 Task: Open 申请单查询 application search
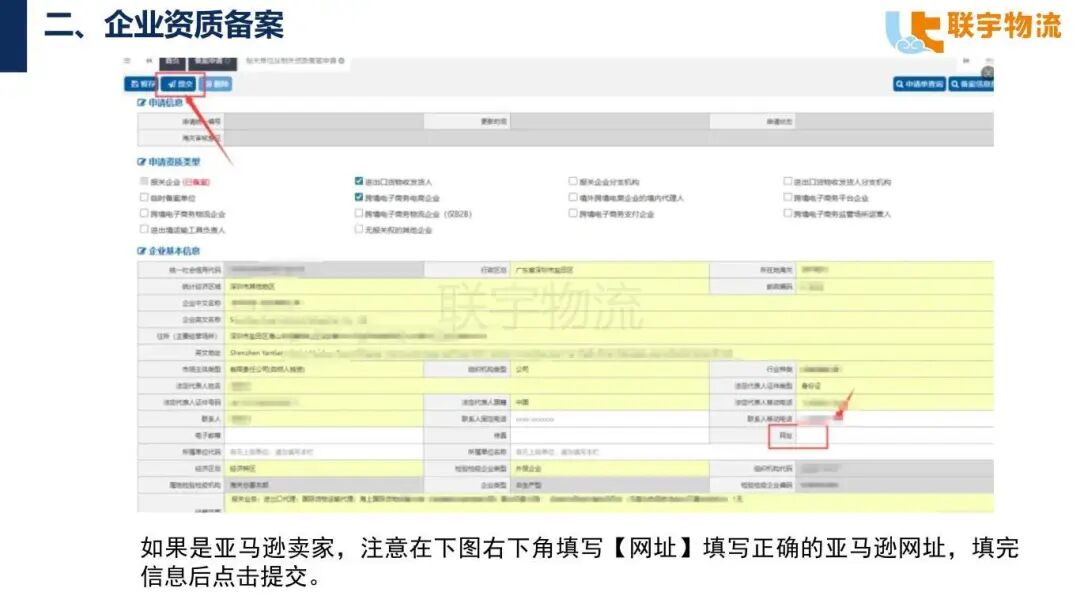919,85
